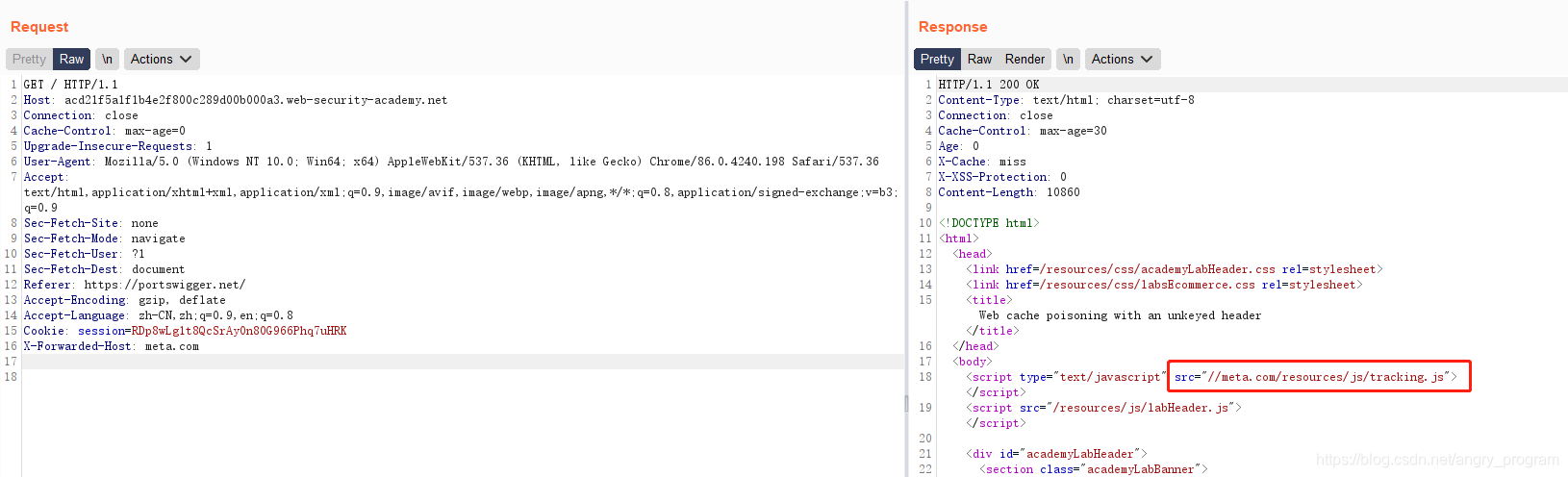The height and width of the screenshot is (477, 1568).
Task: Click the Referer header line
Action: tap(135, 285)
